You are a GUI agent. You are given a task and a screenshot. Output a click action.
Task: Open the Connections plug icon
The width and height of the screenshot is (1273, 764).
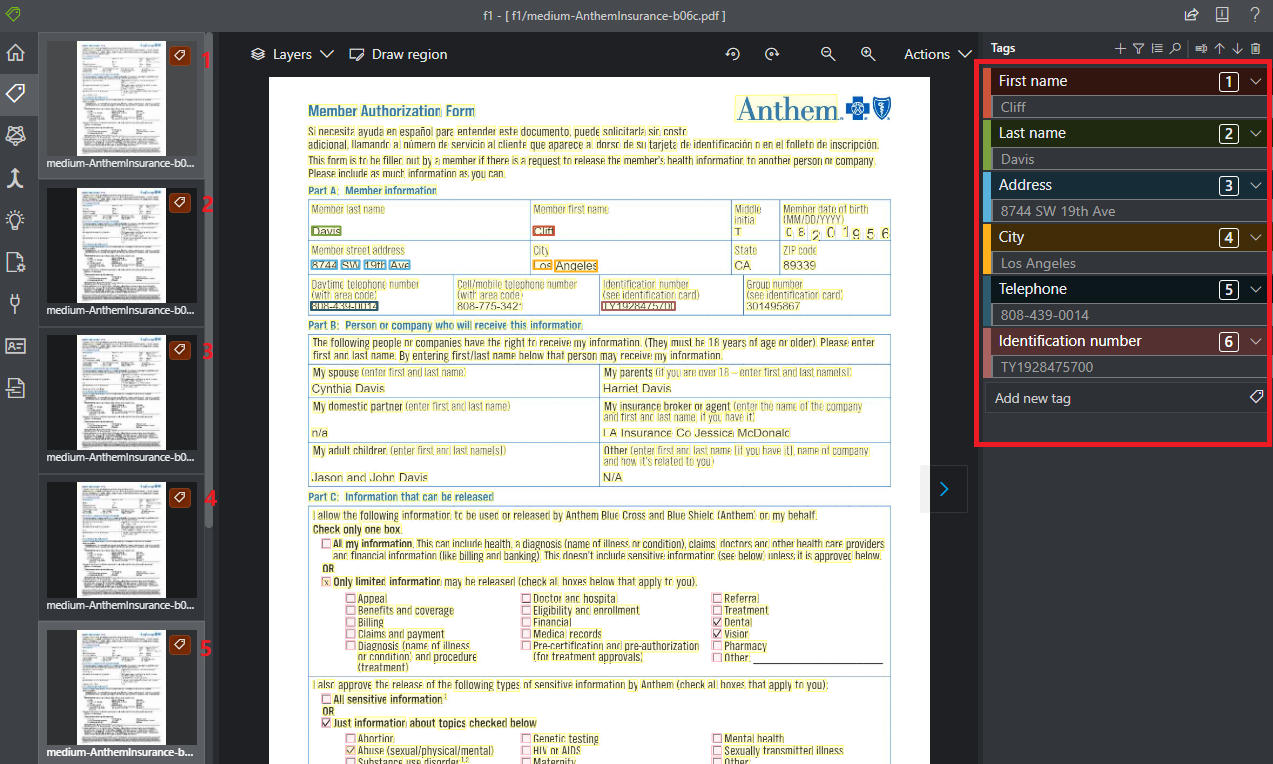click(x=16, y=303)
